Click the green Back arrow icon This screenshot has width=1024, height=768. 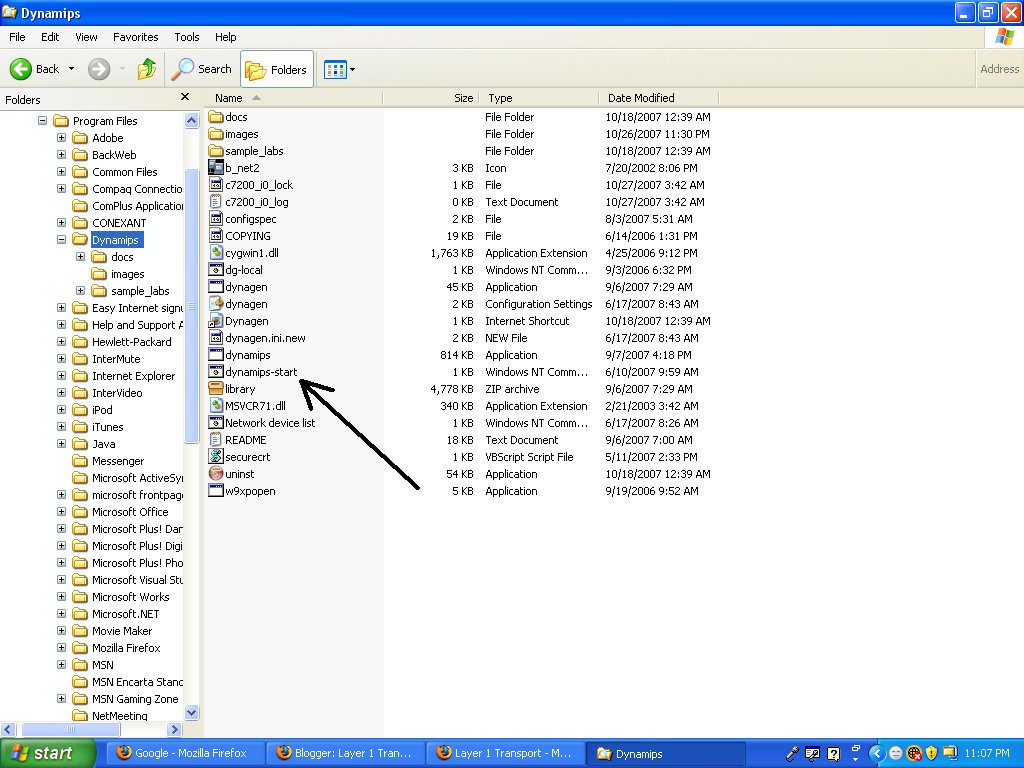click(21, 69)
